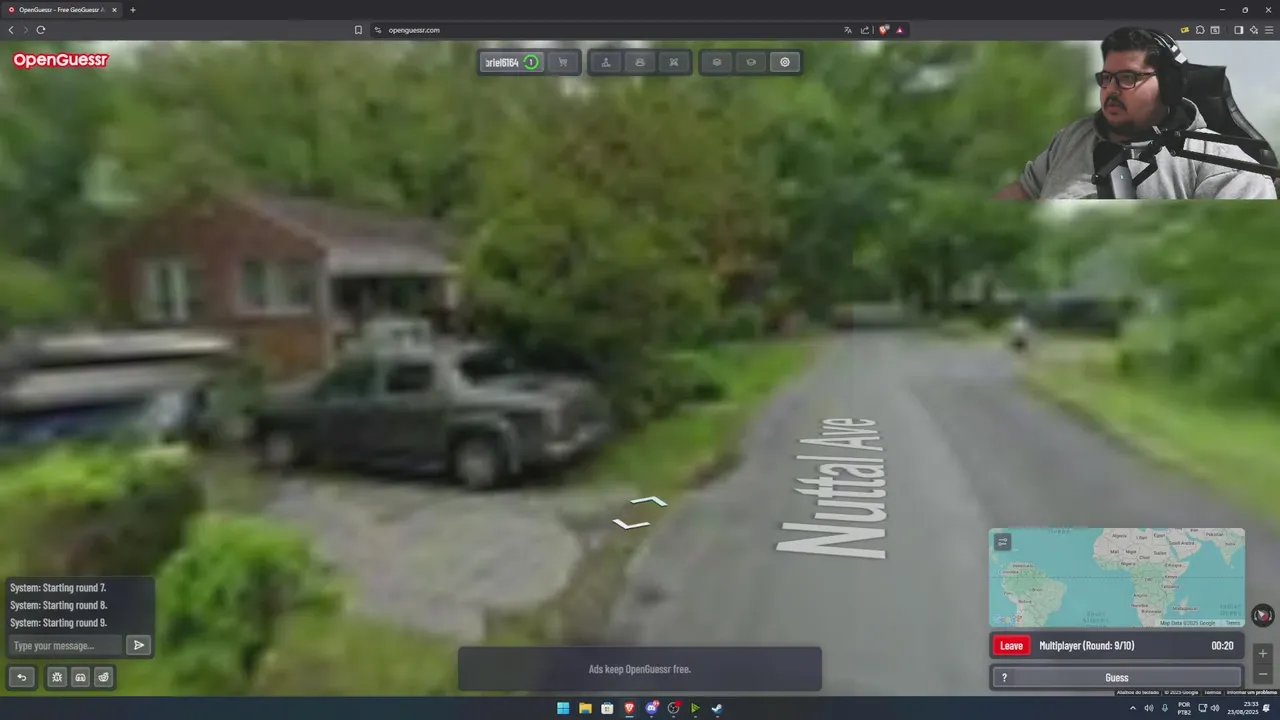1280x720 pixels.
Task: Open the clock showing 23:33
Action: coord(1244,708)
